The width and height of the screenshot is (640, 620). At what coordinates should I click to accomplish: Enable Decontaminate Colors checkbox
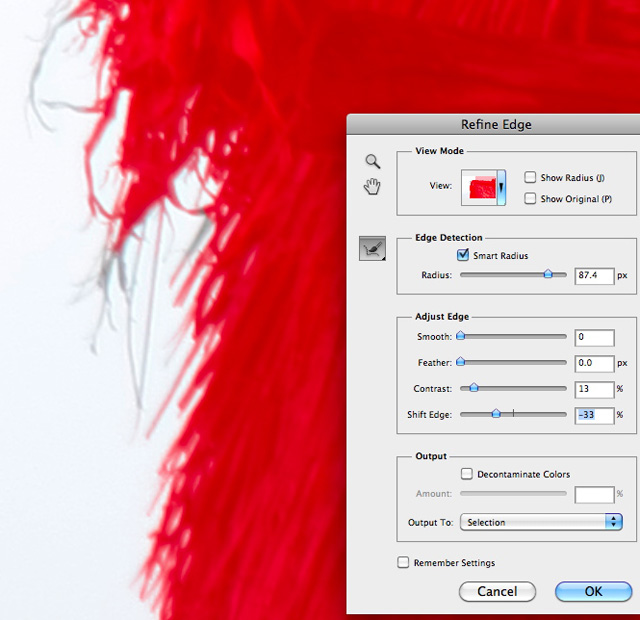467,473
